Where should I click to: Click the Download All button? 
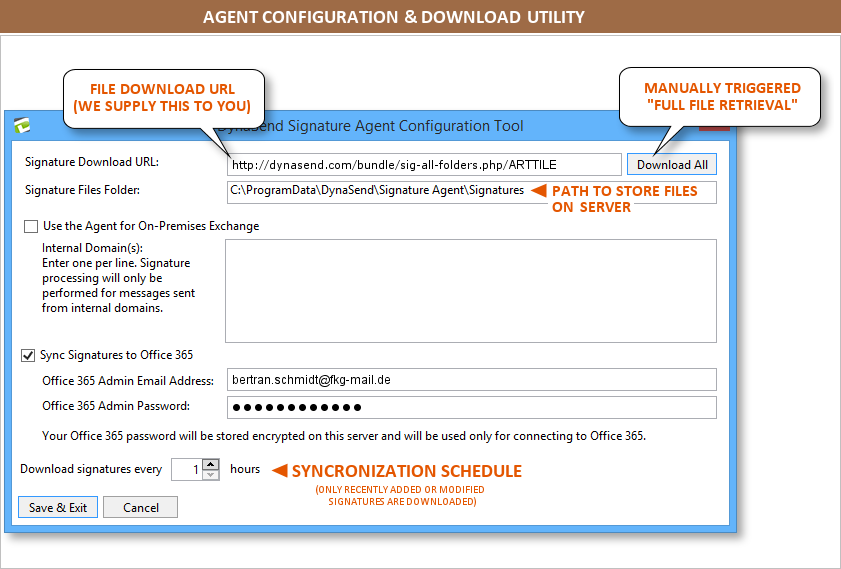tap(672, 165)
